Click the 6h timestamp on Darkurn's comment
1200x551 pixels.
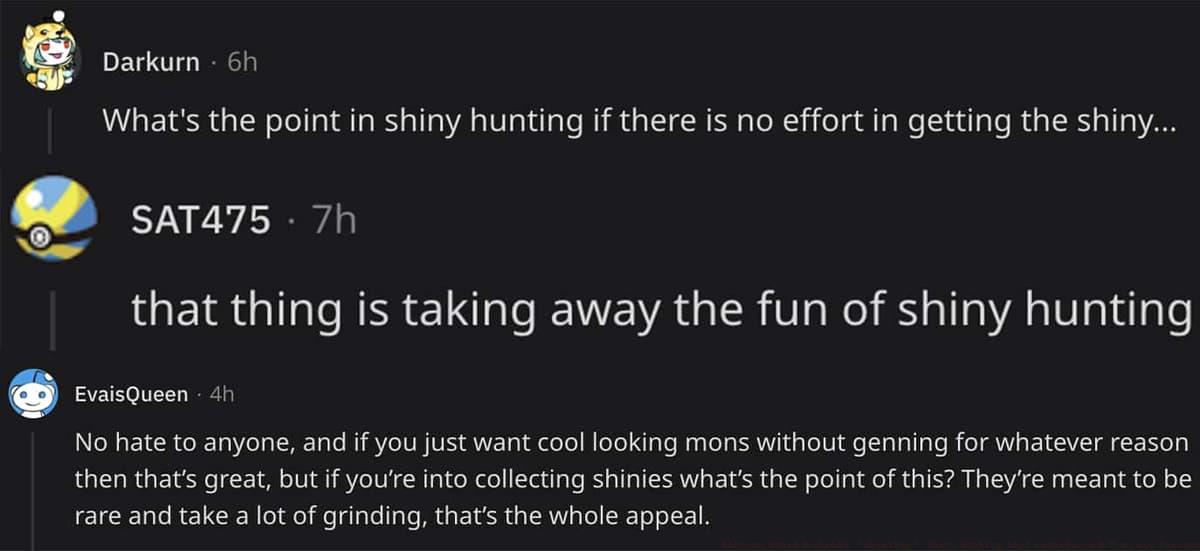242,62
